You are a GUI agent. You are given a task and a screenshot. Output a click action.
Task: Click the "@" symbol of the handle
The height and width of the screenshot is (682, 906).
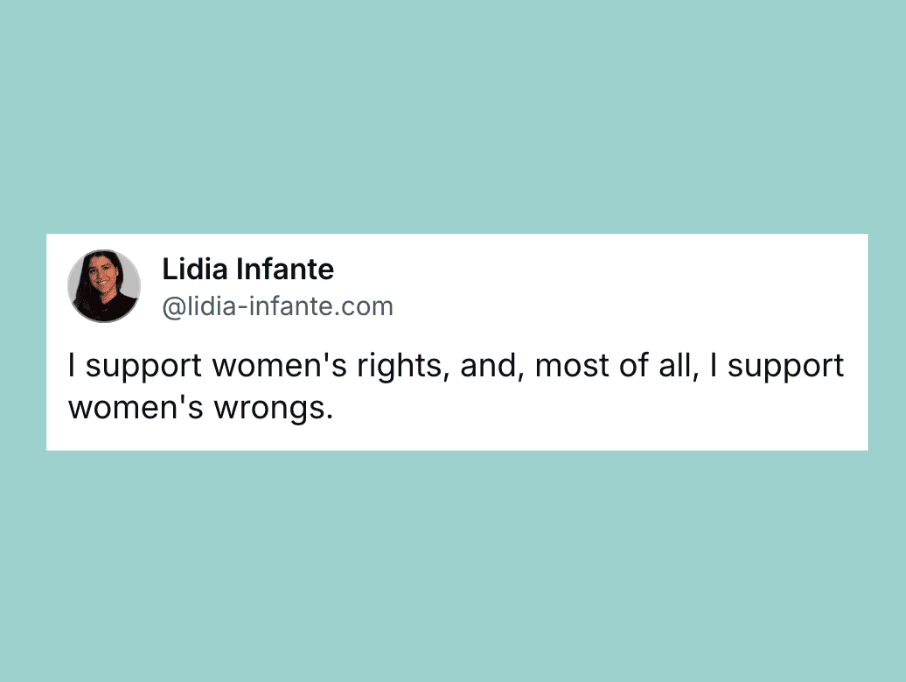pos(173,307)
